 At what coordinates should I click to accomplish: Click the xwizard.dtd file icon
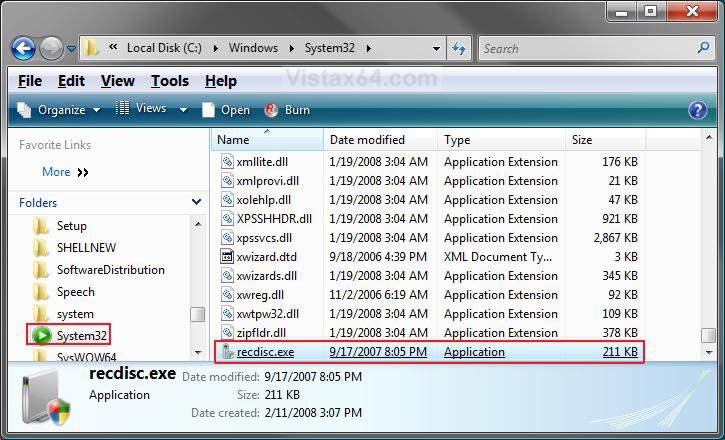[x=227, y=257]
